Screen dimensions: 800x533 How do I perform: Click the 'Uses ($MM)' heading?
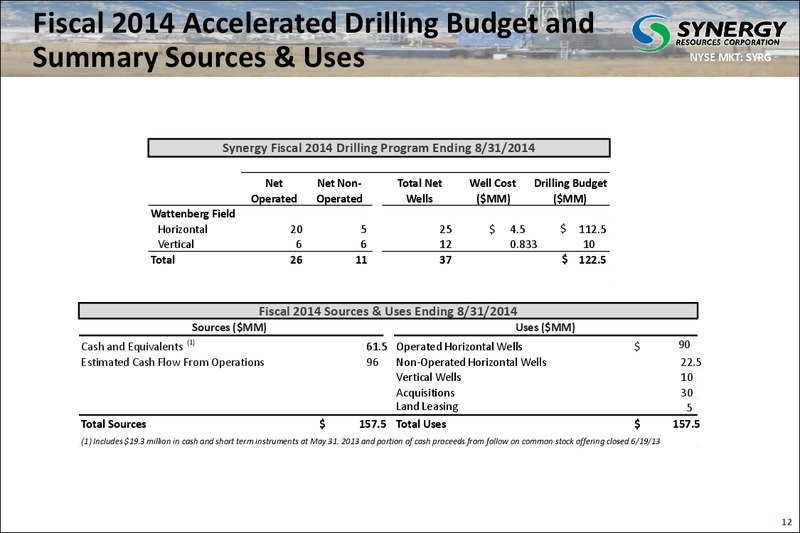pos(545,327)
